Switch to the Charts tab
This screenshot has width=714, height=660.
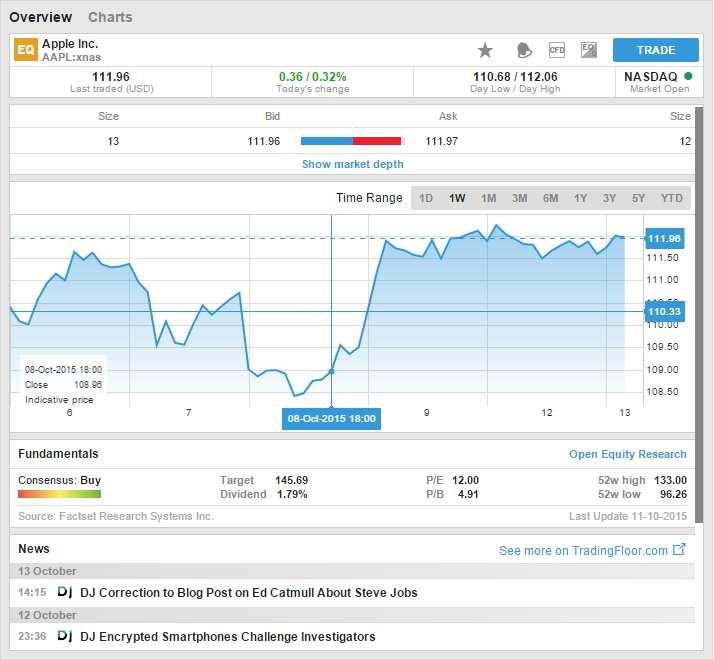[110, 17]
